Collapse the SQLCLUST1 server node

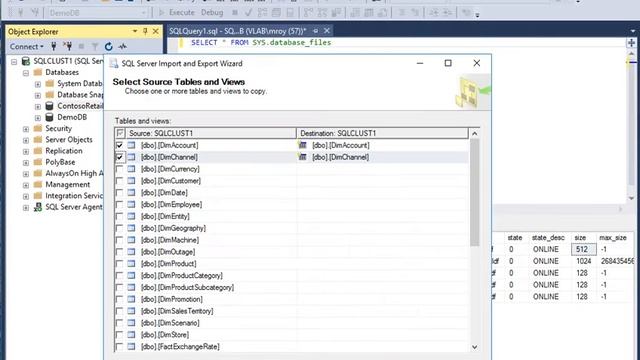[x=14, y=62]
